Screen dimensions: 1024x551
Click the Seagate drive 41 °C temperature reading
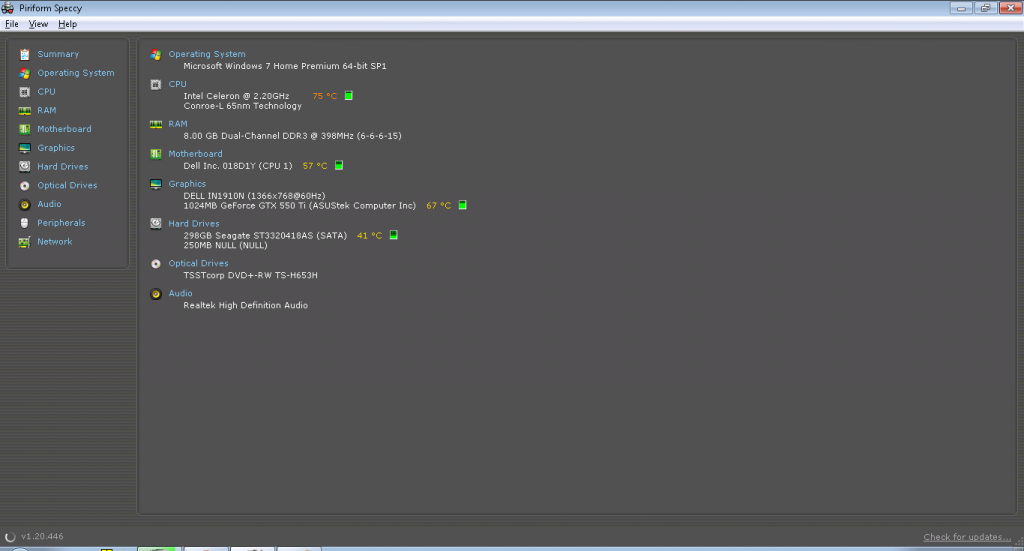(369, 236)
